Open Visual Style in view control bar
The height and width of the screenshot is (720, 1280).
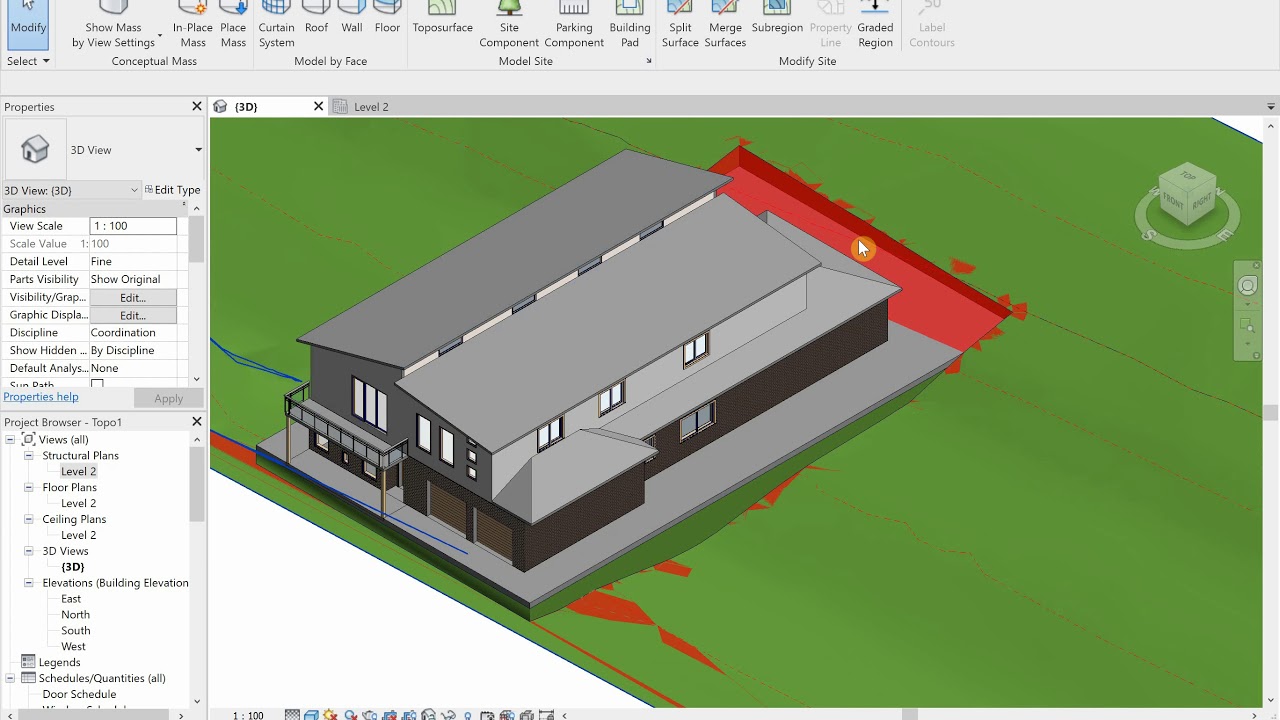pyautogui.click(x=311, y=715)
